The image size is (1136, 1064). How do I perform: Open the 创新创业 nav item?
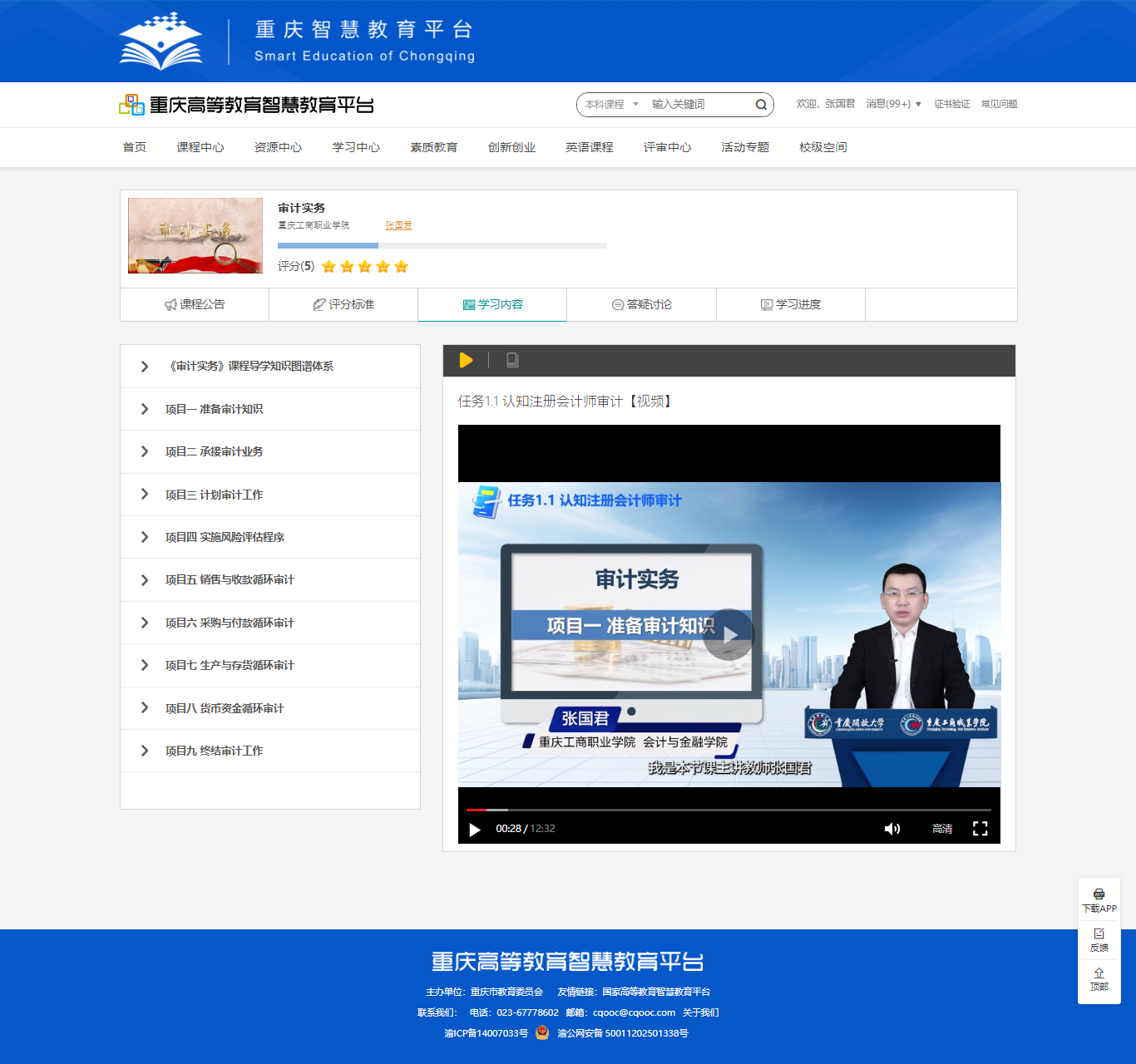(x=512, y=147)
